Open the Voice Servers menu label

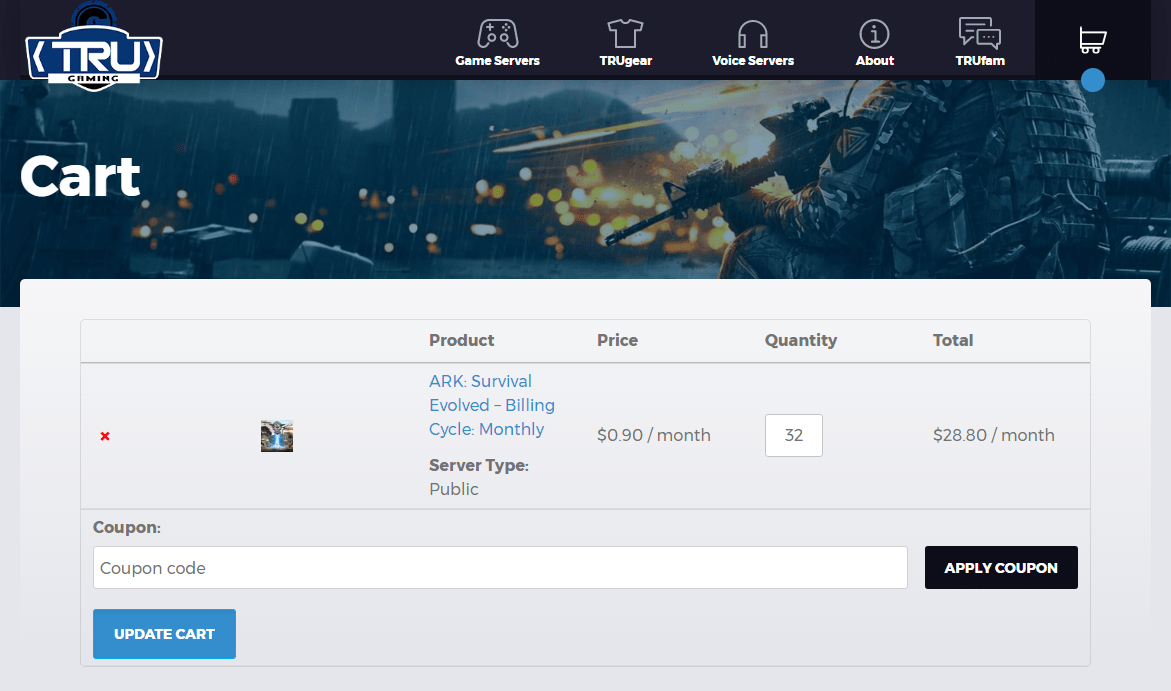coord(753,61)
